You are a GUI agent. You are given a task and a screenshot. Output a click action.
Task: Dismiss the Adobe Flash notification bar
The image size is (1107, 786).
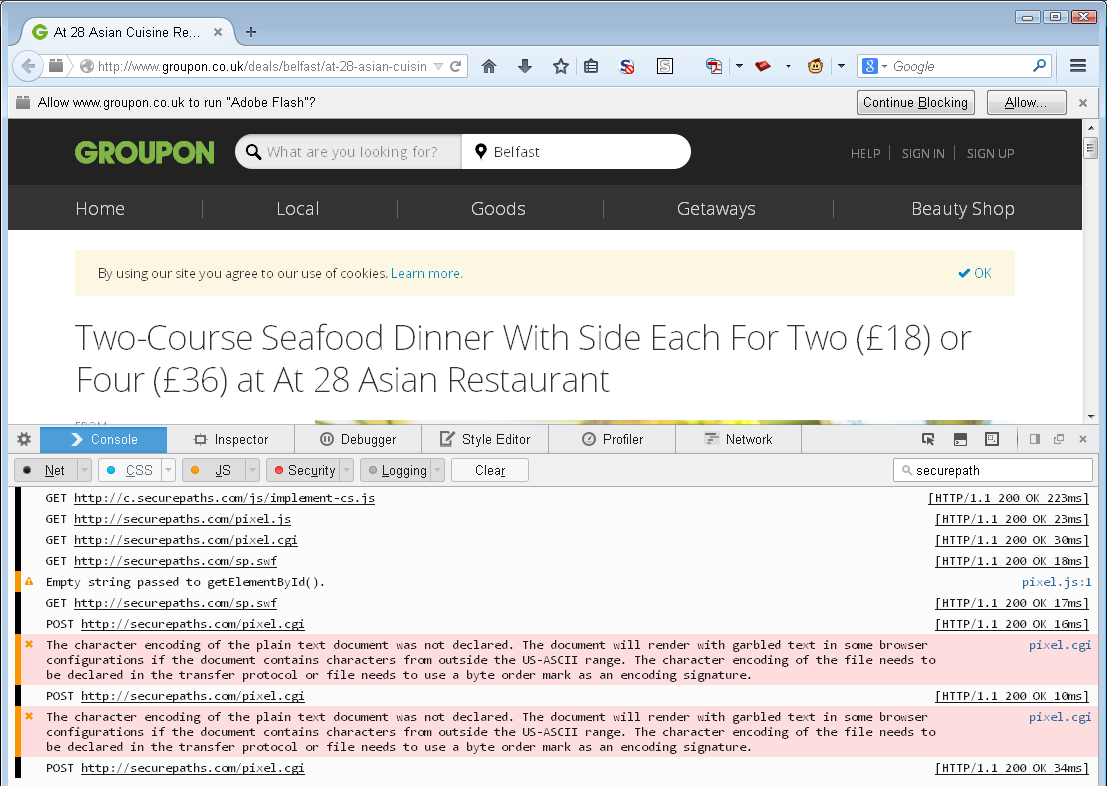coord(1083,103)
